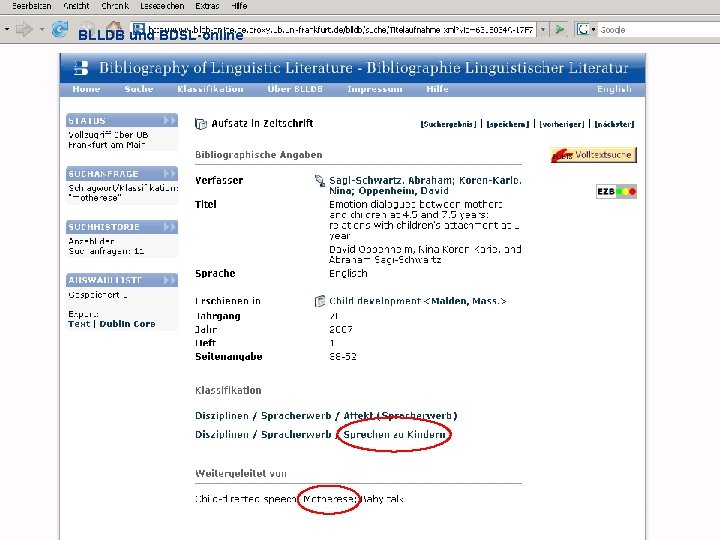Switch site language to English
Image resolution: width=720 pixels, height=540 pixels.
[x=614, y=89]
